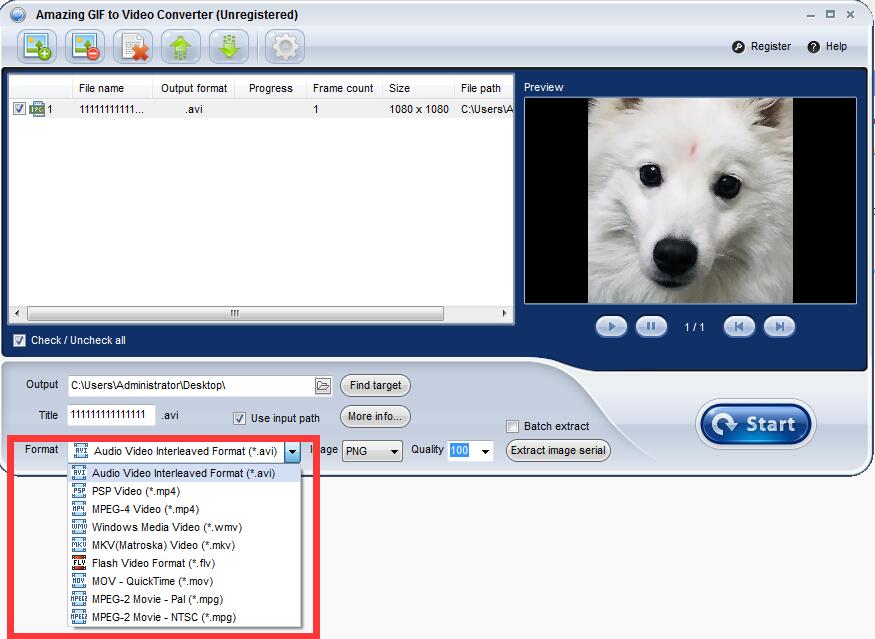Click the Title text field

111,415
